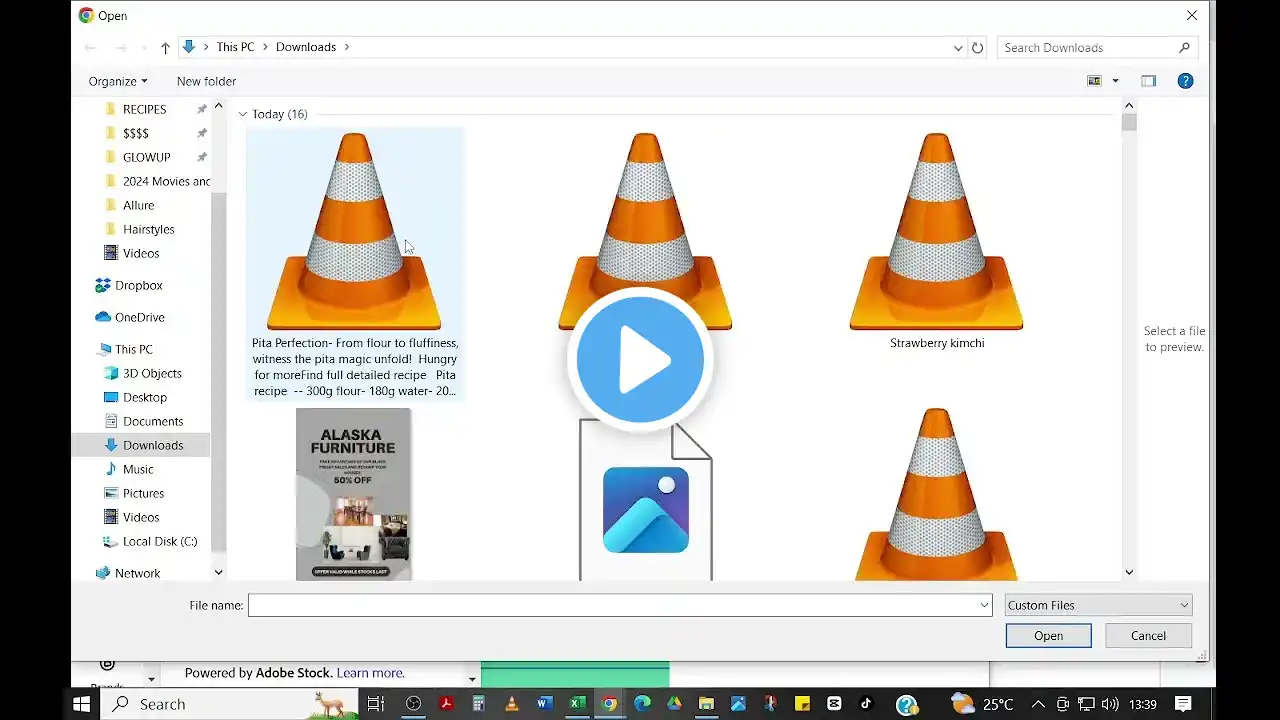Go up one folder level
The width and height of the screenshot is (1280, 720).
166,47
